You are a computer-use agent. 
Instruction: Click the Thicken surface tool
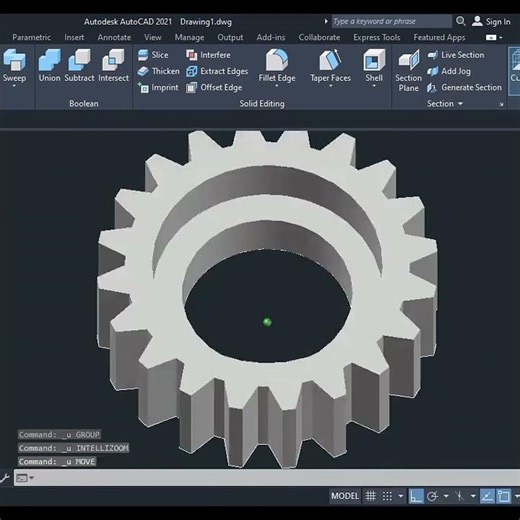coord(158,71)
